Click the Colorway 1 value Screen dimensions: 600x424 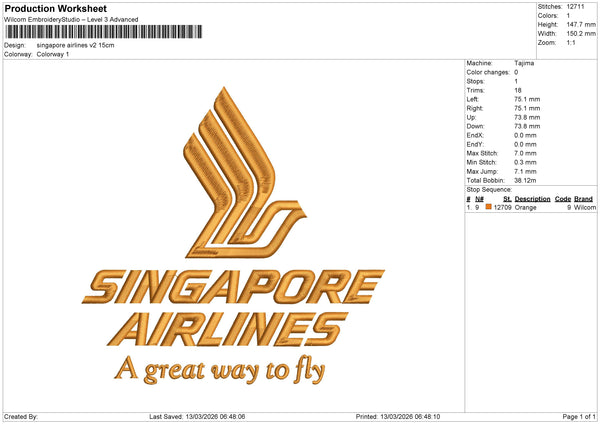[53, 54]
